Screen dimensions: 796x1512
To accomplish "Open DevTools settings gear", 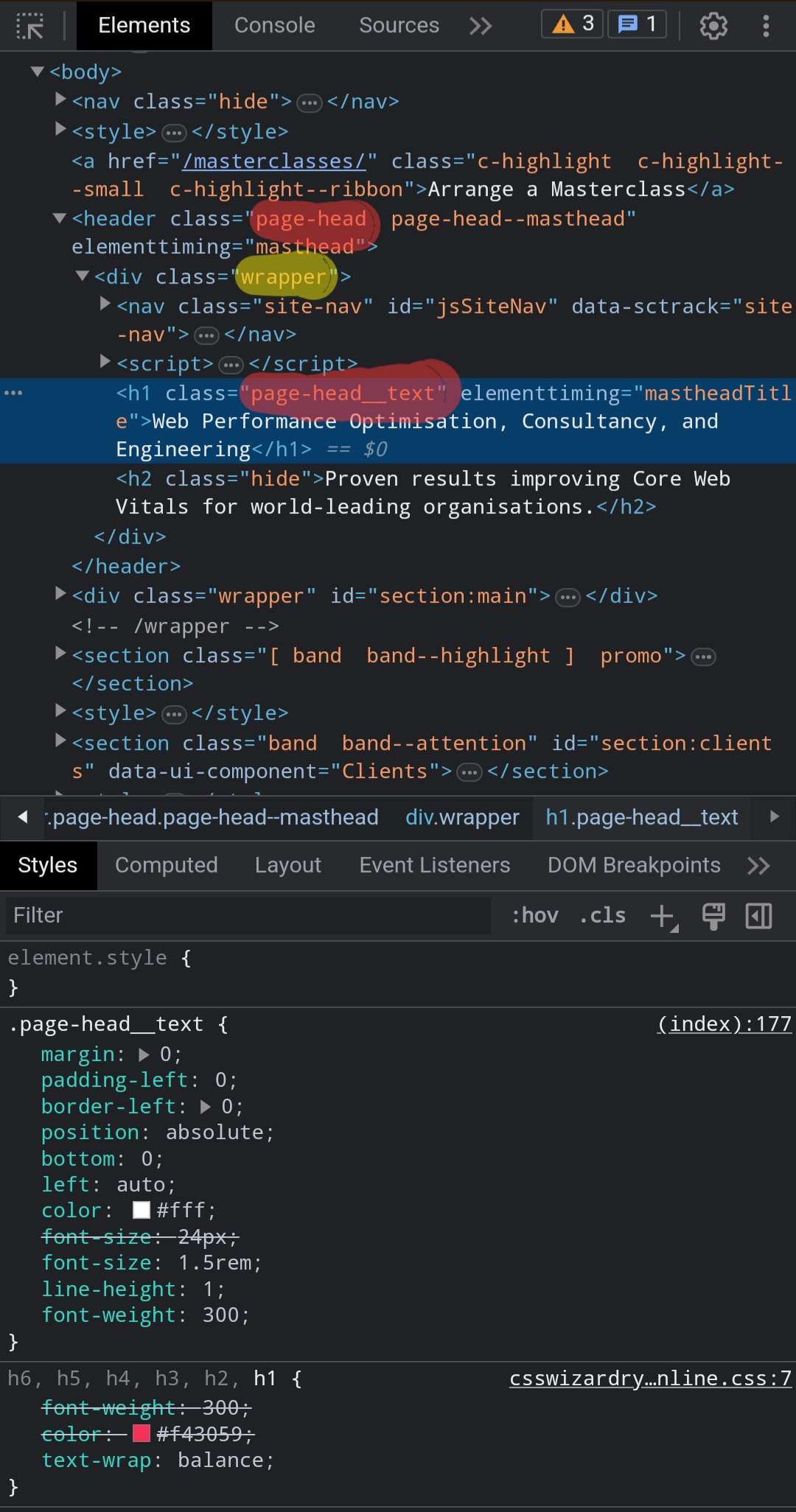I will pyautogui.click(x=713, y=26).
